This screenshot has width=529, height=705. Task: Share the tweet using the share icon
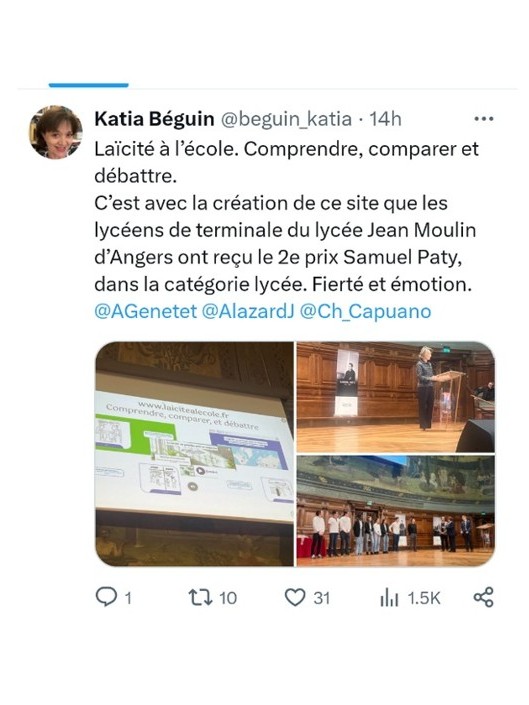tap(484, 597)
